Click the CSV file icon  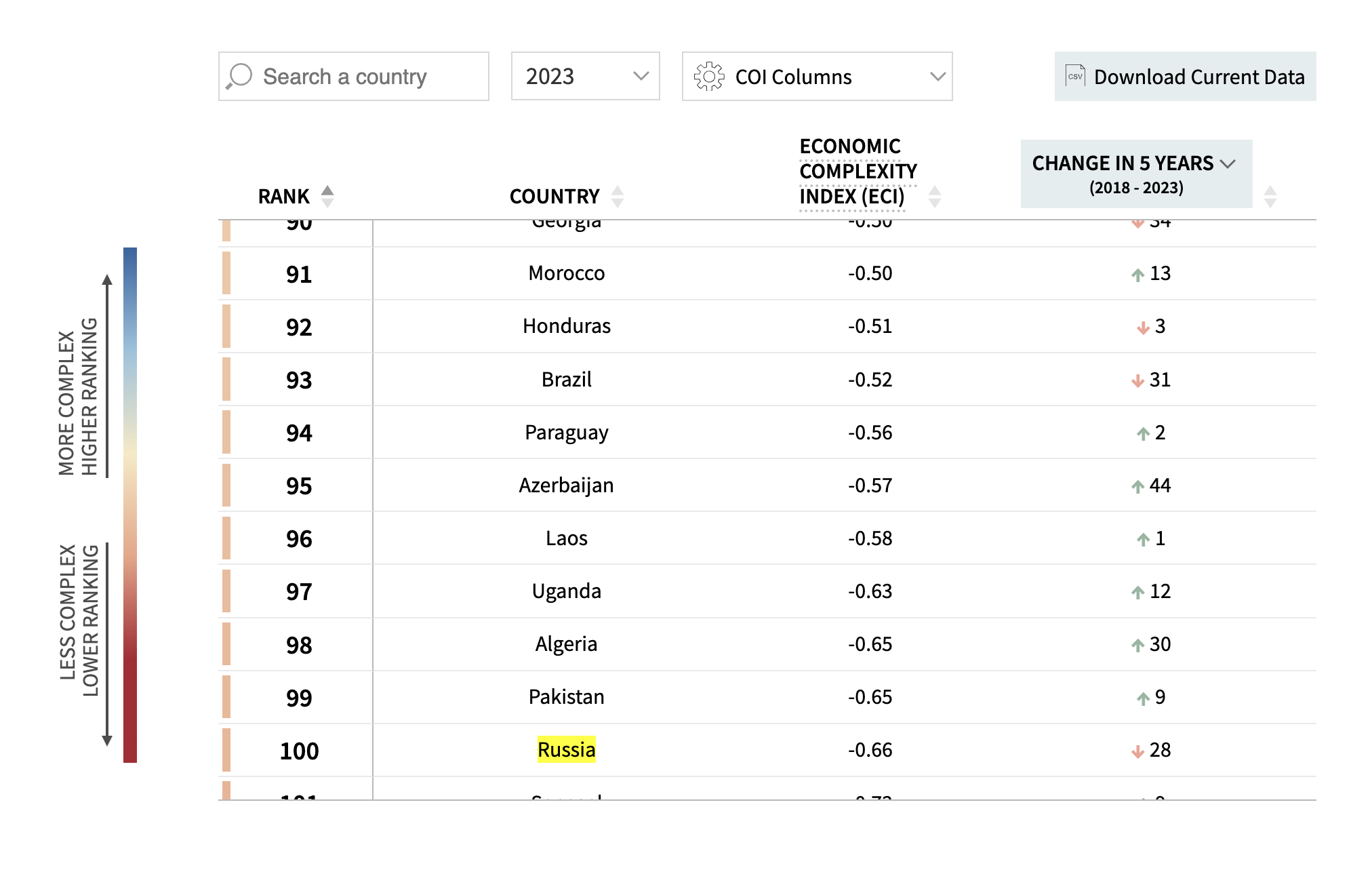point(1075,76)
